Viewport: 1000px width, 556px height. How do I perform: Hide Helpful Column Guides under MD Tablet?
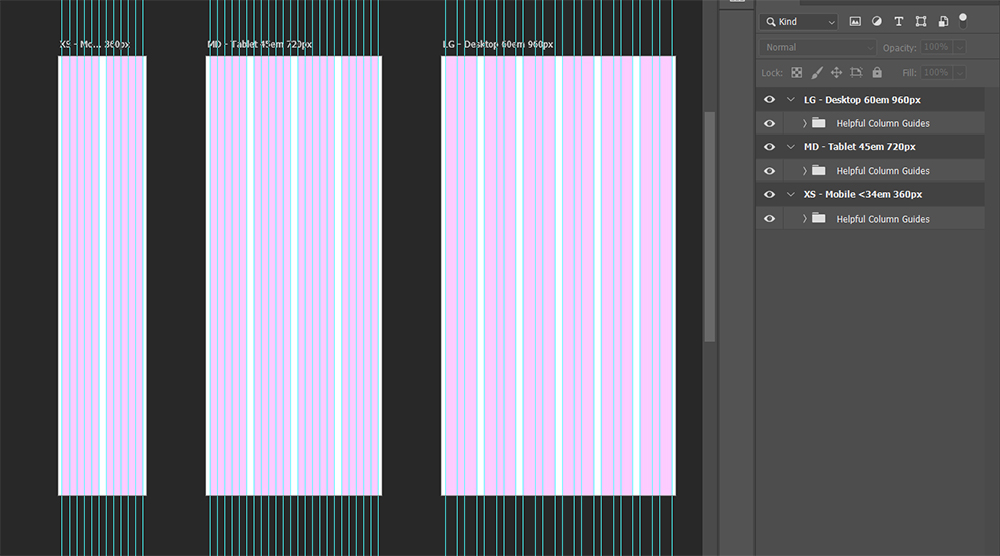[x=769, y=171]
